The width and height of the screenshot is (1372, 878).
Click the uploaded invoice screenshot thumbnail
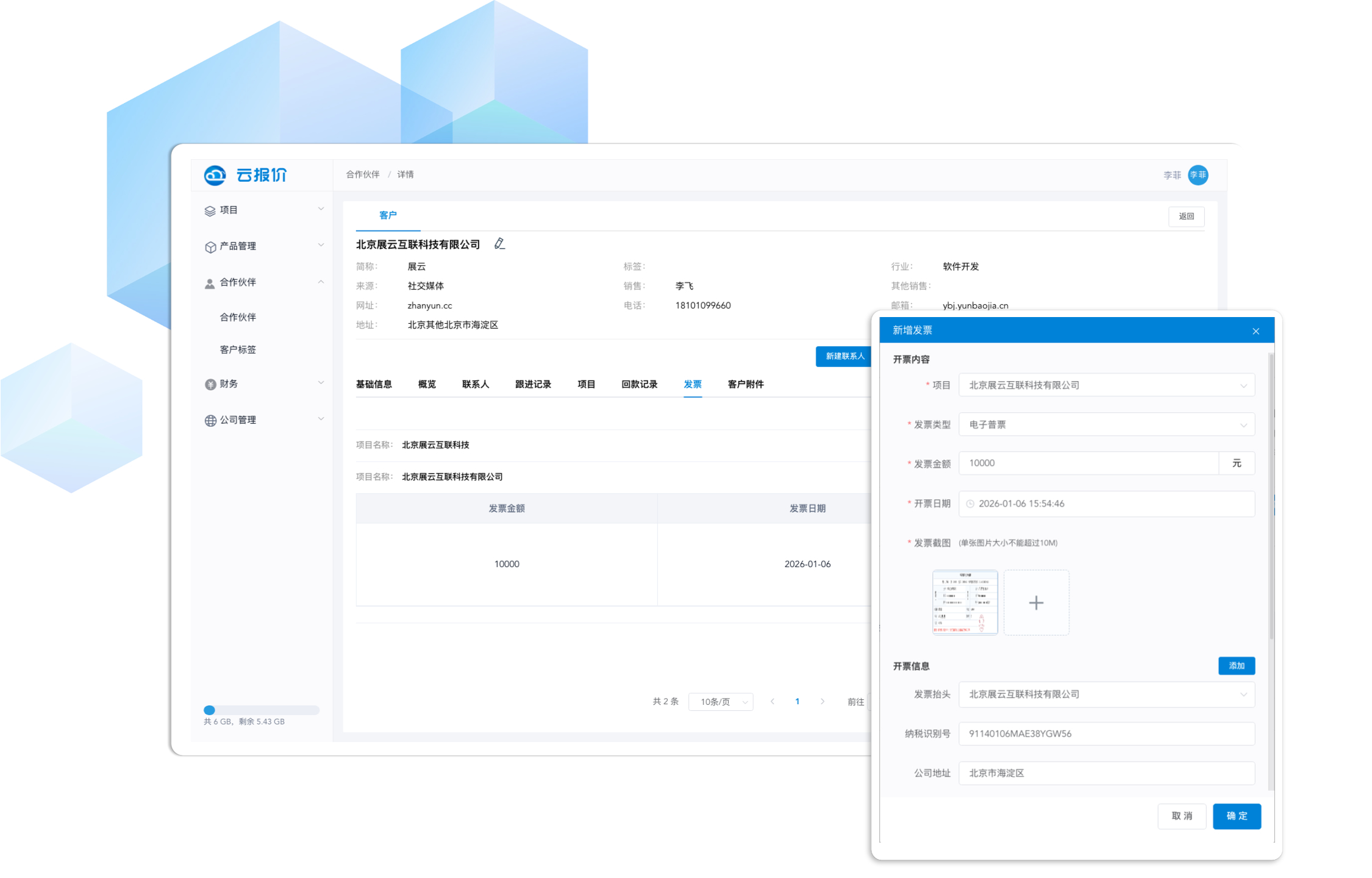[965, 602]
